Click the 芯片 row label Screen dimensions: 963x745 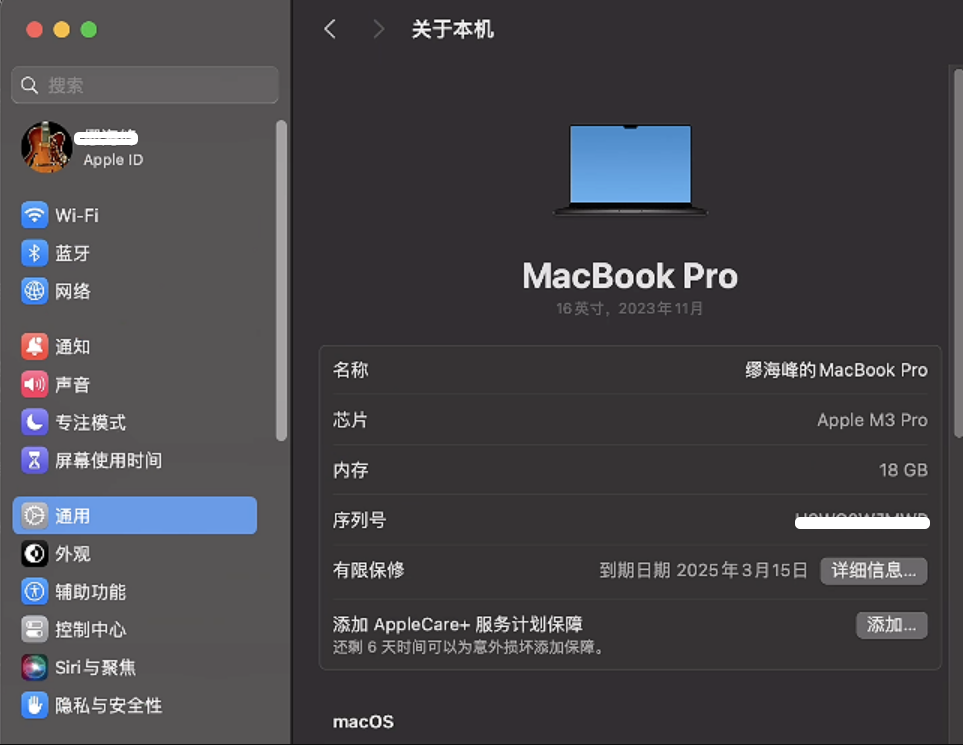point(350,420)
